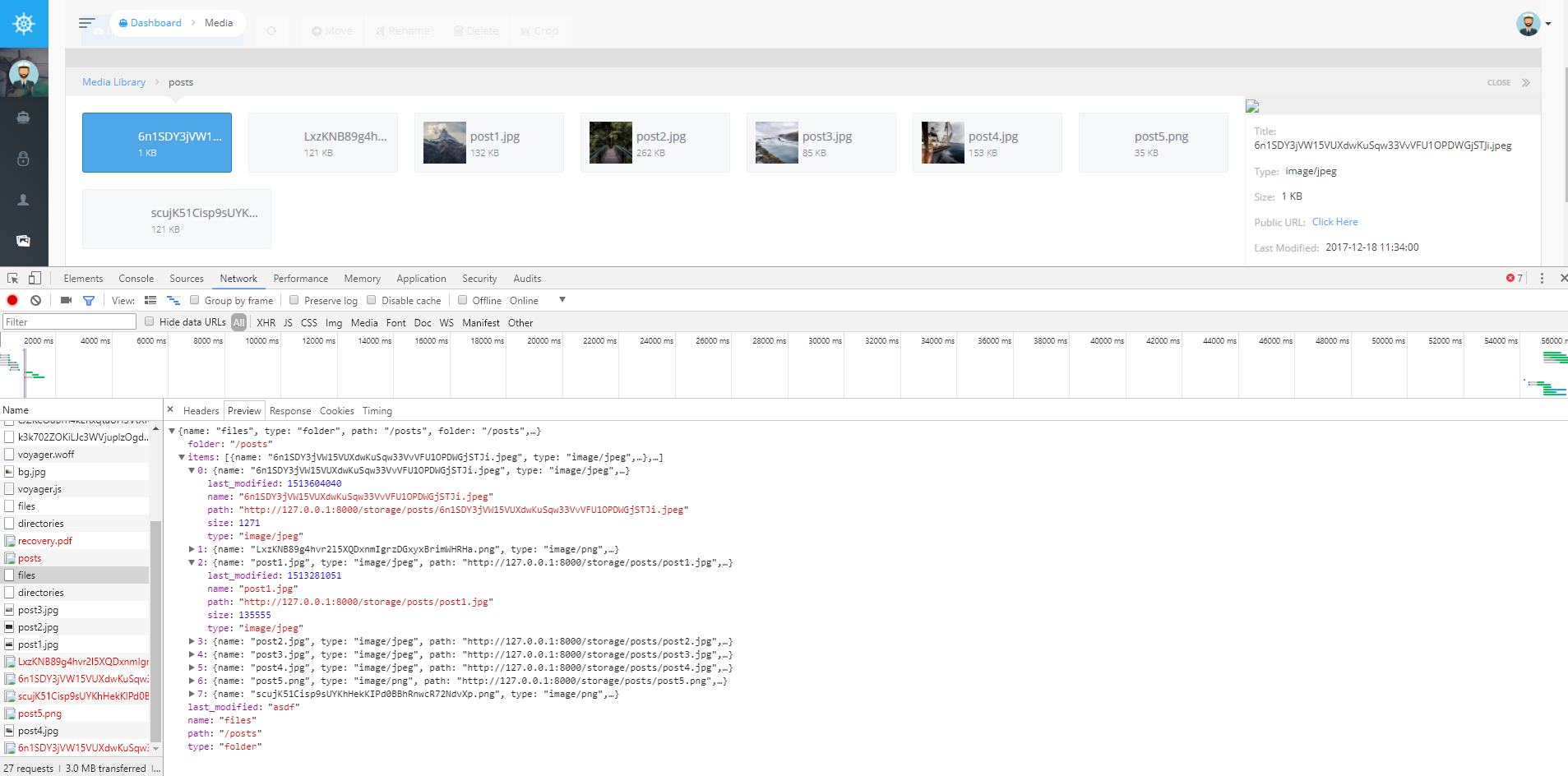Enable the Preserve log checkbox
Viewport: 1568px width, 776px height.
(294, 300)
